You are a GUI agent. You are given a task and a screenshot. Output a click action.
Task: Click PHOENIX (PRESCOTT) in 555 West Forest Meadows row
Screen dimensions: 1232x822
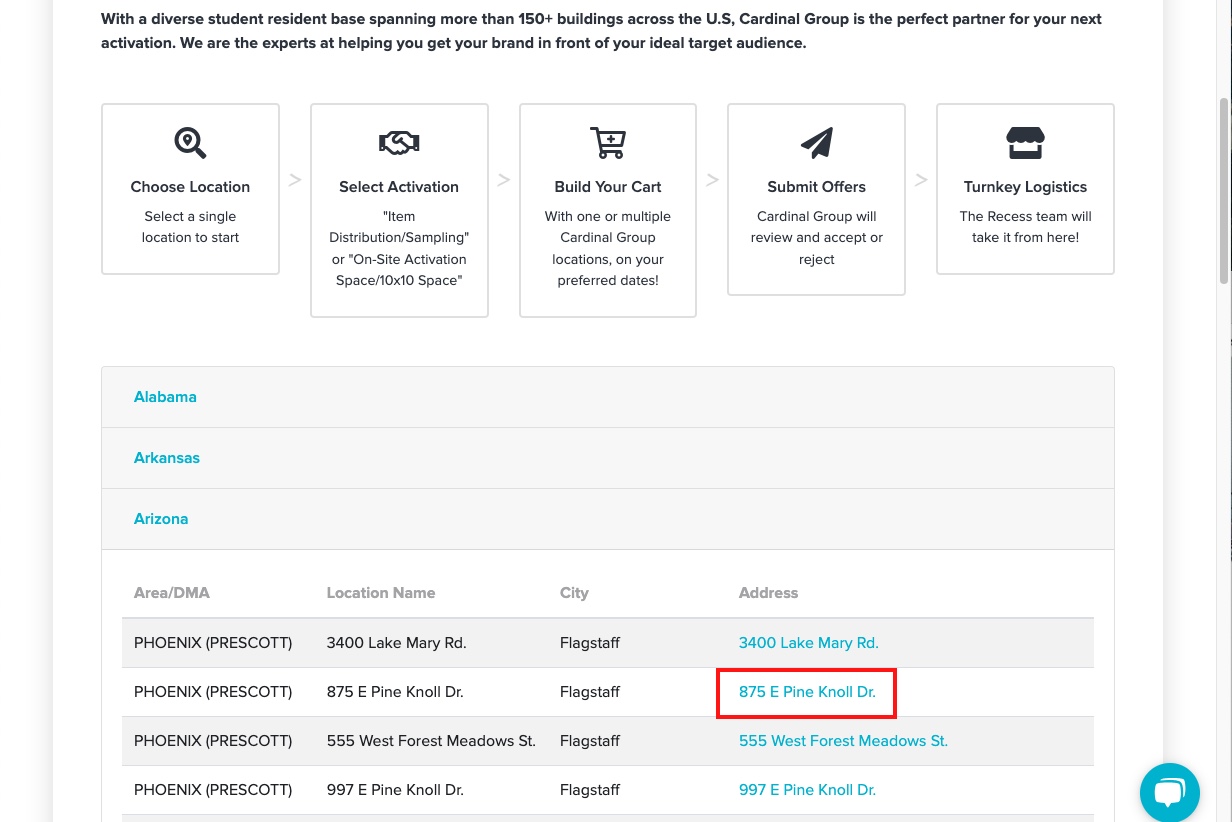(213, 741)
